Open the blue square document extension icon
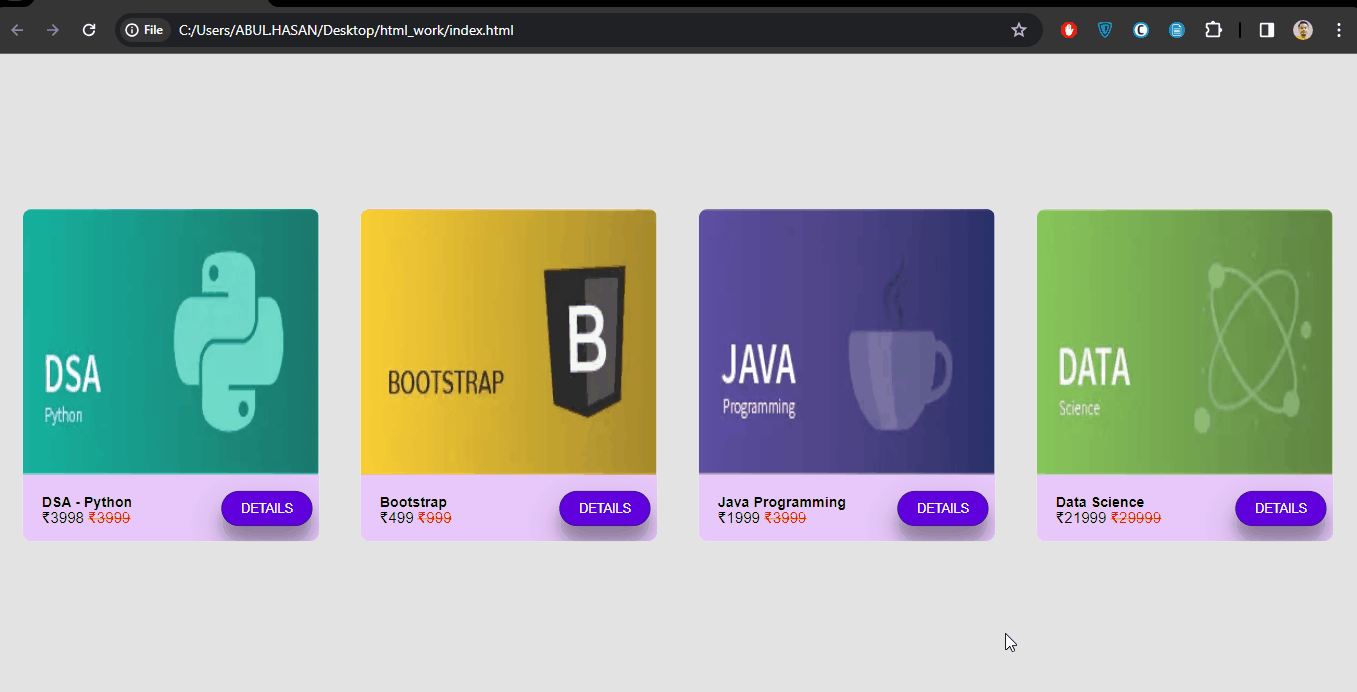This screenshot has height=692, width=1357. (x=1177, y=30)
